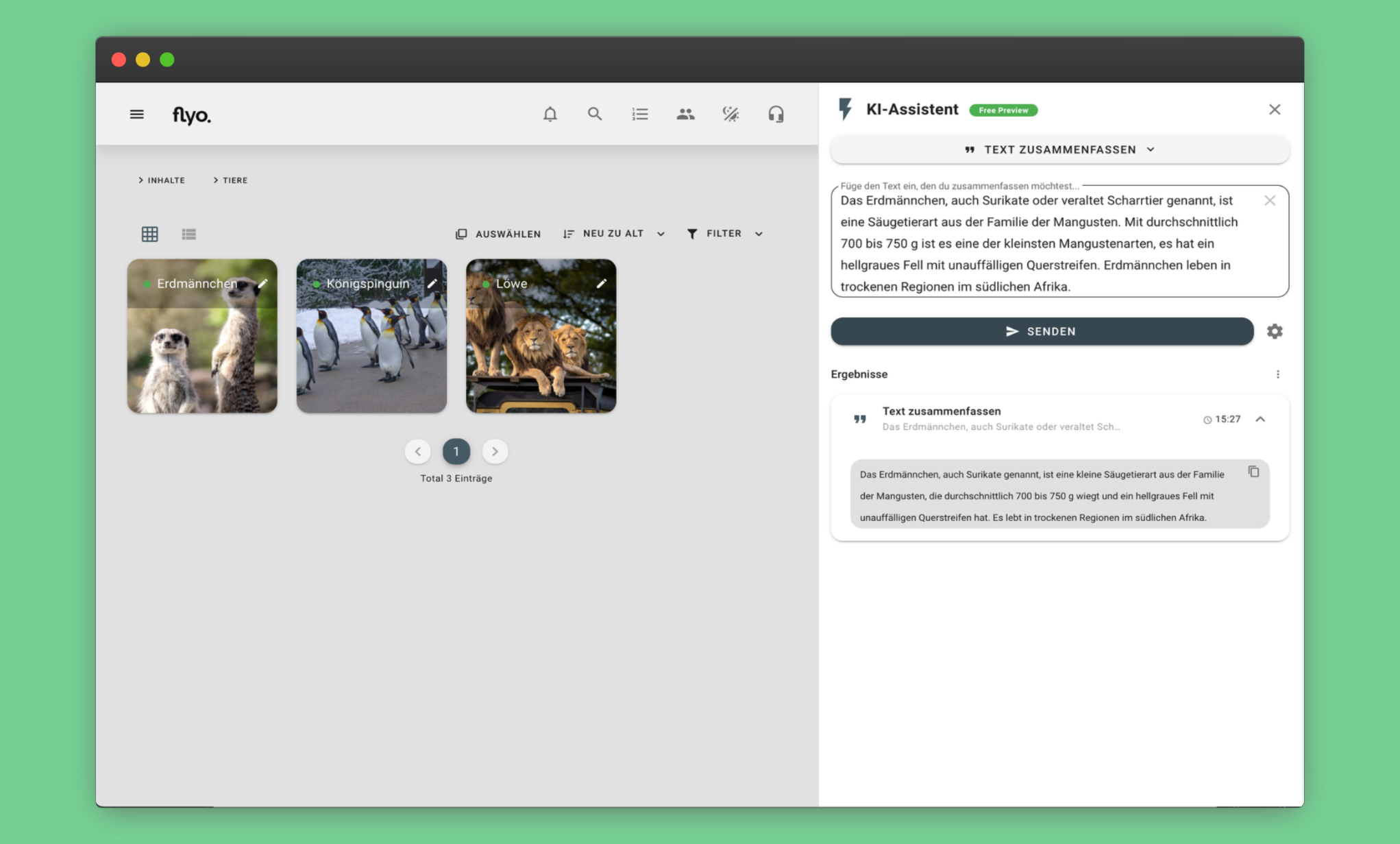Open KI-Assistent settings with the gear icon
Screen dimensions: 1400x844
1275,331
